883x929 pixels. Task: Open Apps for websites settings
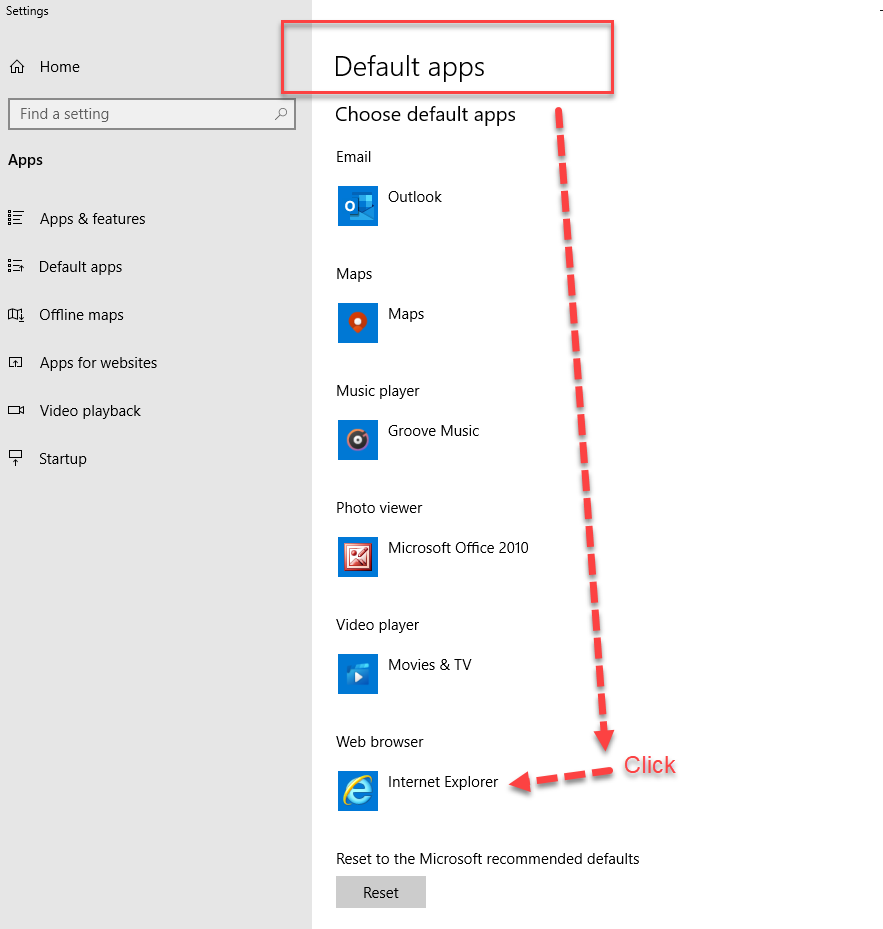tap(98, 362)
